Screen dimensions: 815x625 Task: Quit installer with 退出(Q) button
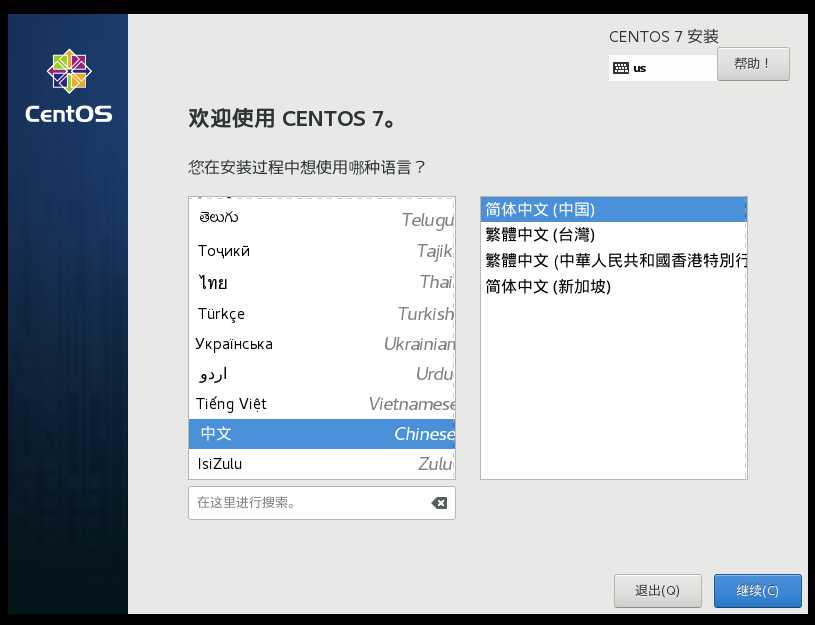pos(658,591)
